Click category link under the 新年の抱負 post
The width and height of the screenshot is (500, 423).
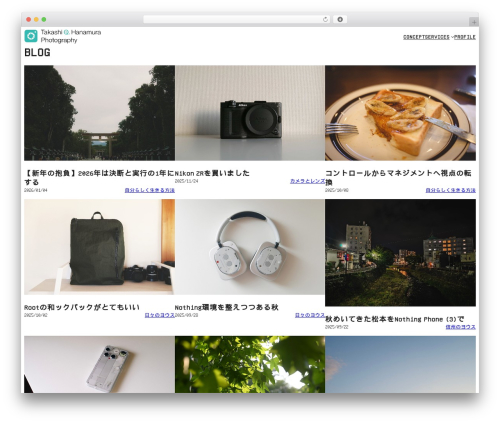click(150, 190)
